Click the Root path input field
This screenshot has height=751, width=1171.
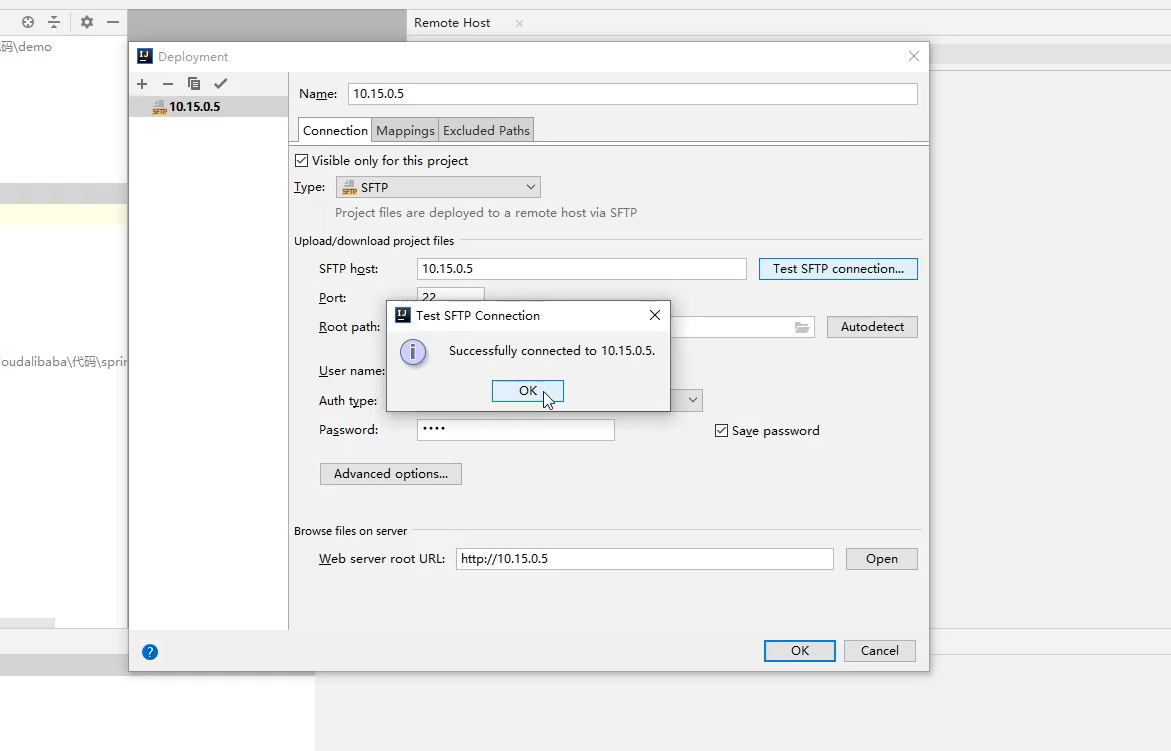[x=742, y=327]
